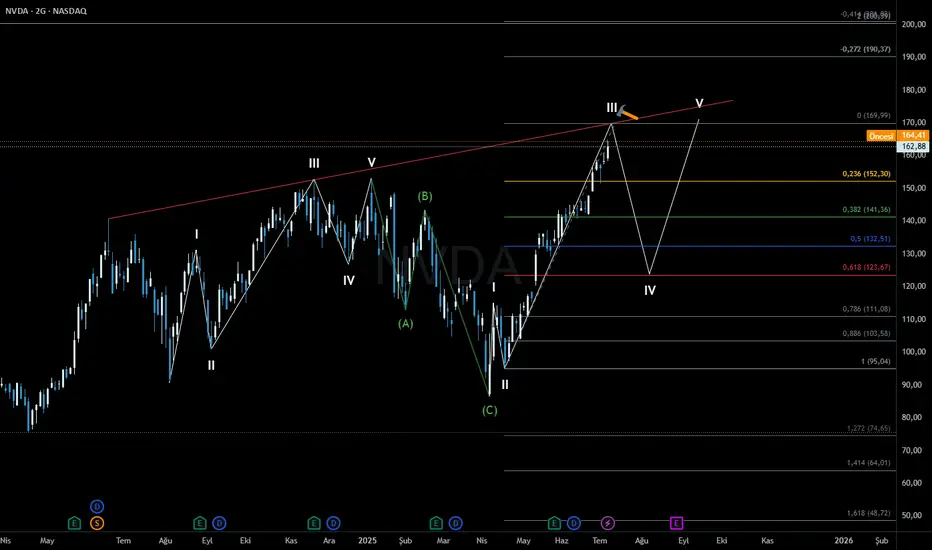Image resolution: width=932 pixels, height=550 pixels.
Task: Click the 140,00 price axis value
Action: [x=914, y=221]
